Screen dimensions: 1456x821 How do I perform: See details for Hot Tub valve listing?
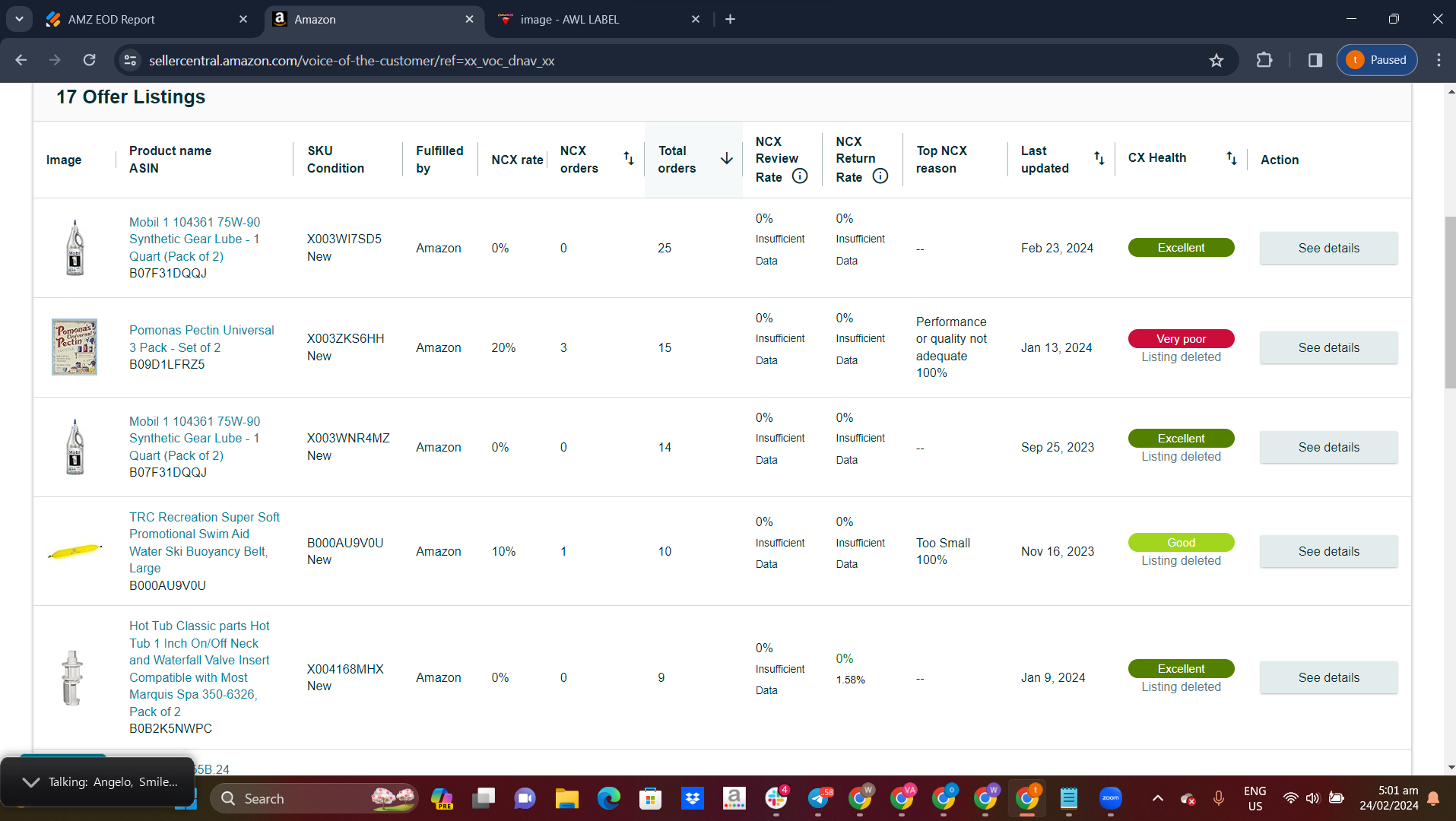pos(1328,678)
